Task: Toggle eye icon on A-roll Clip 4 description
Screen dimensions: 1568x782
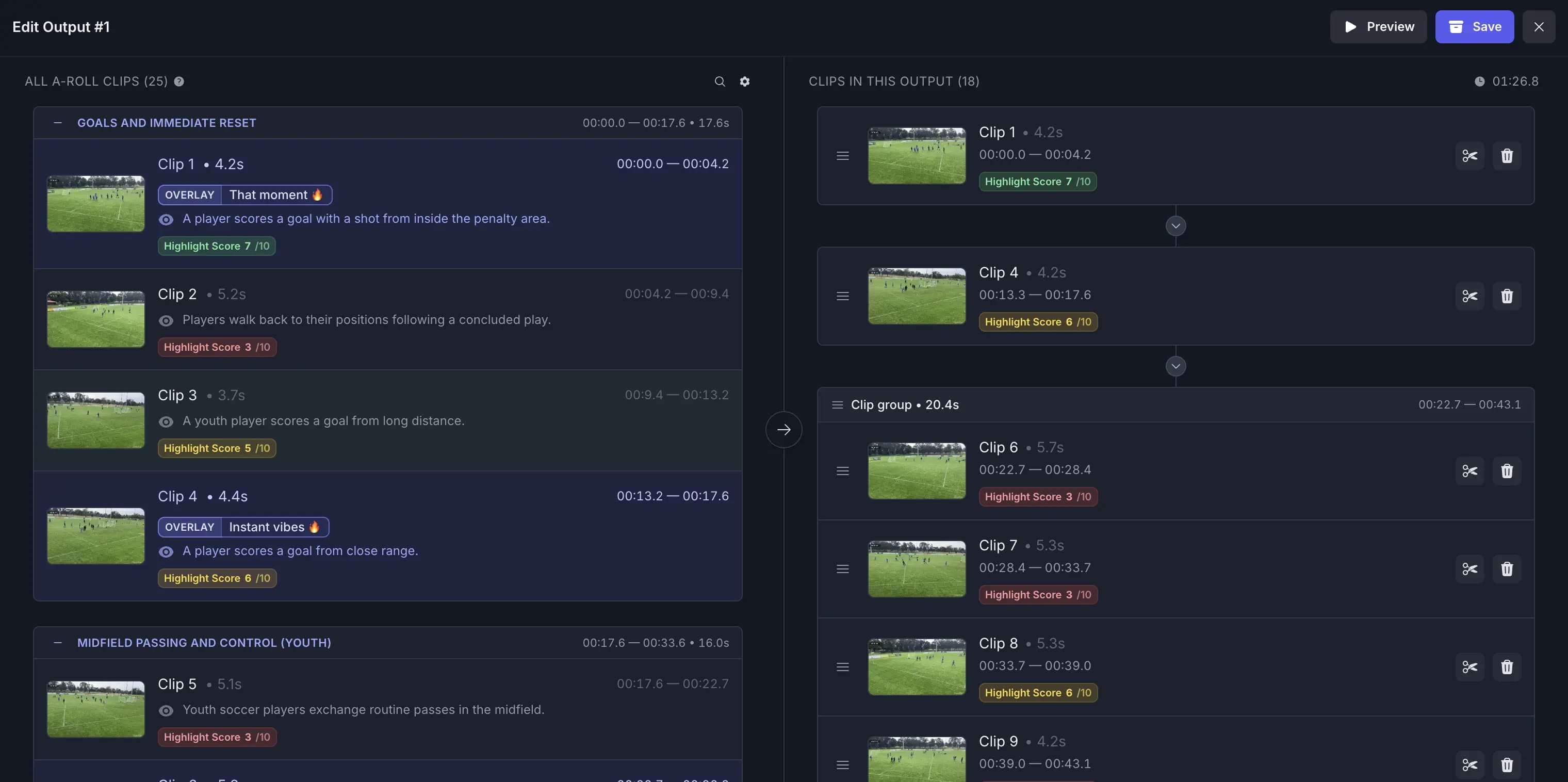Action: coord(166,552)
